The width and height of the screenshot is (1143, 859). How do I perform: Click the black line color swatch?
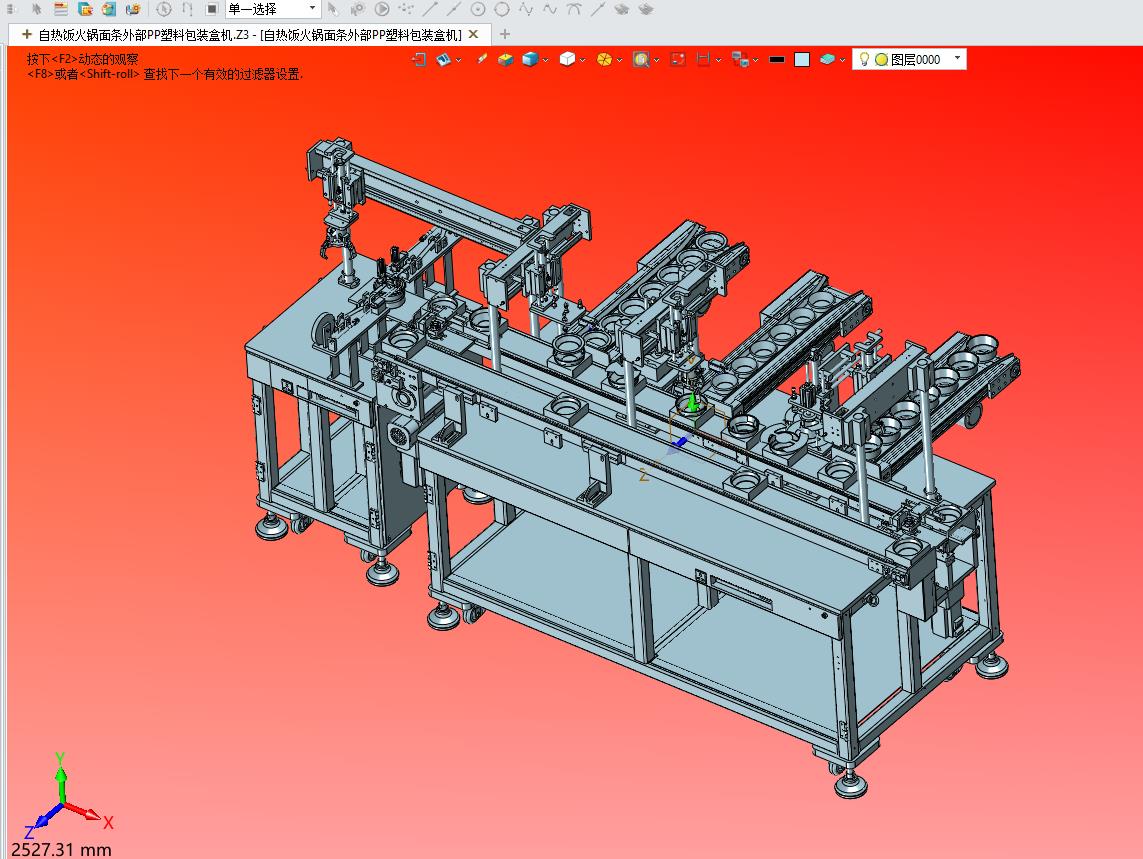[x=777, y=59]
